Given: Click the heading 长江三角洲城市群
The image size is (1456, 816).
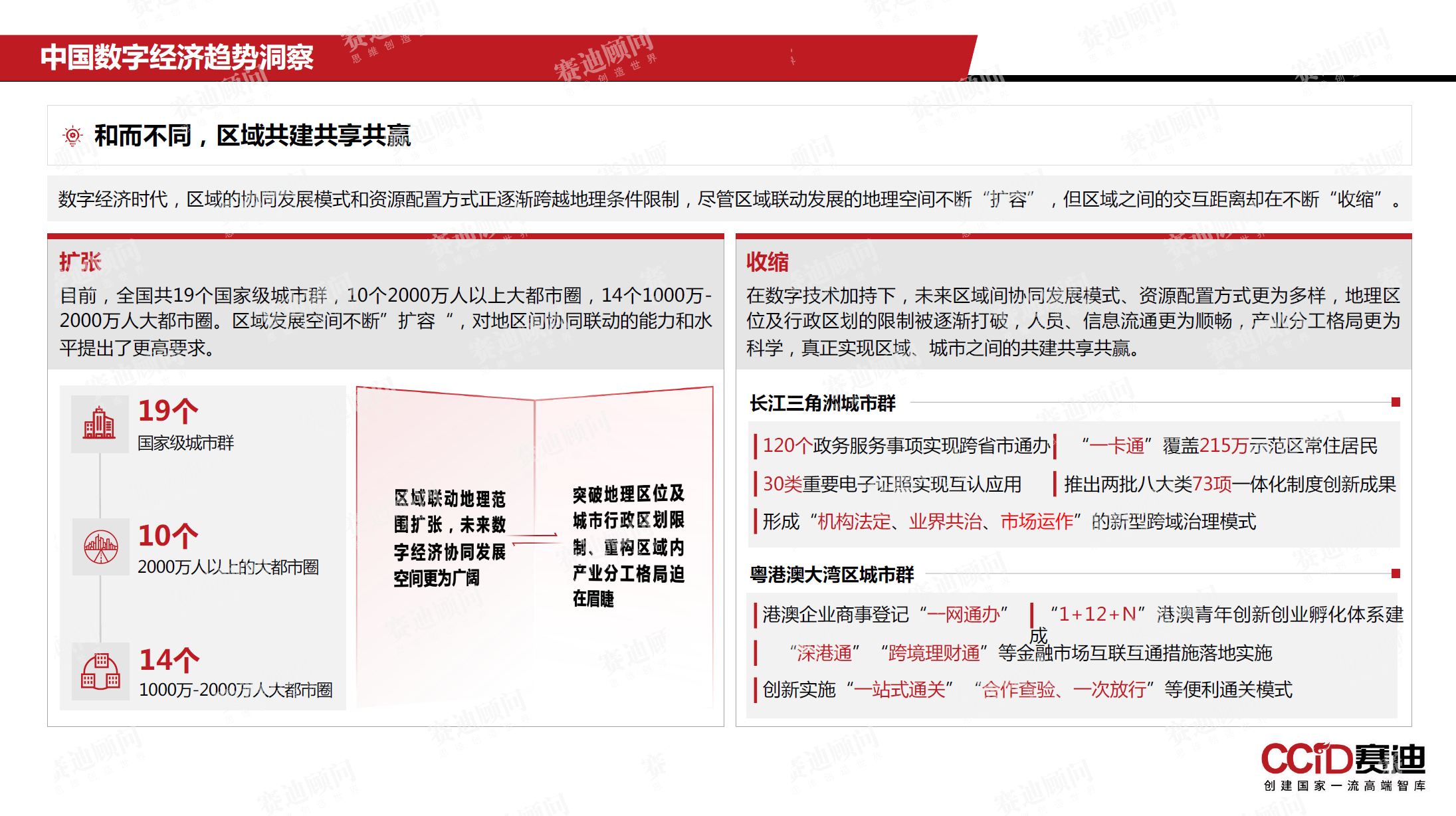Looking at the screenshot, I should 823,403.
